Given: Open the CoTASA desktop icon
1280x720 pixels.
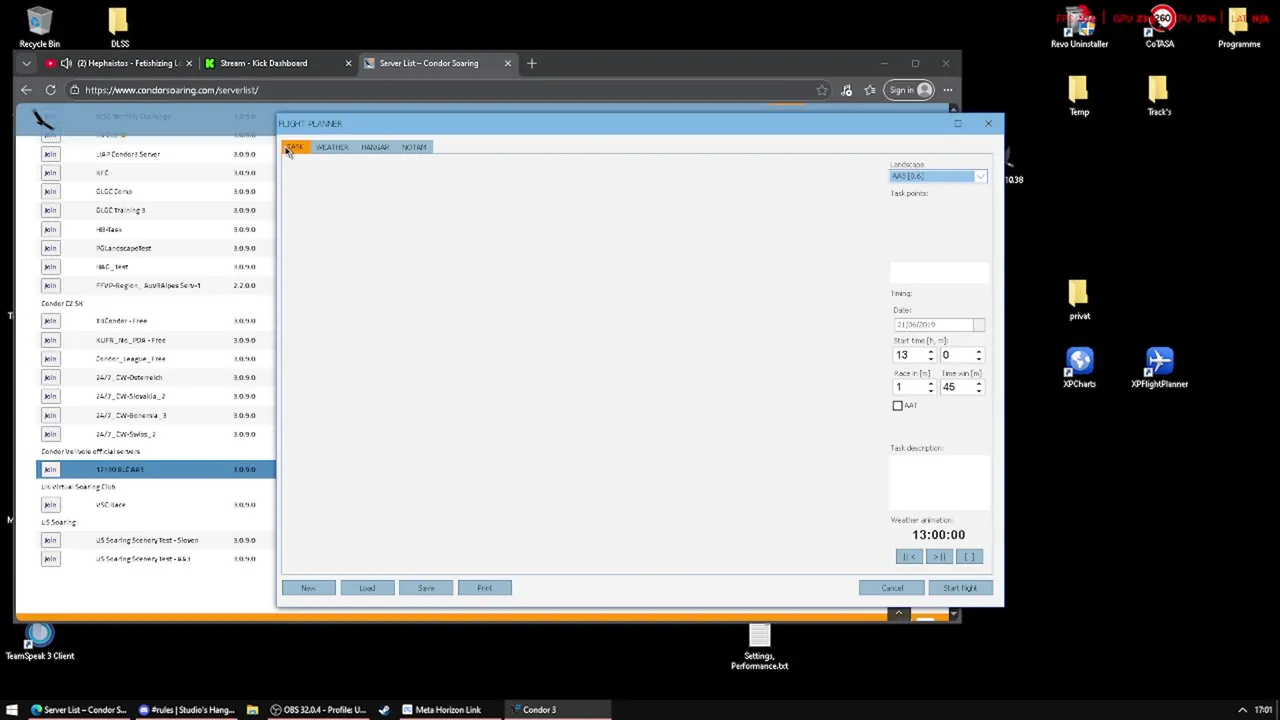Looking at the screenshot, I should [x=1160, y=28].
